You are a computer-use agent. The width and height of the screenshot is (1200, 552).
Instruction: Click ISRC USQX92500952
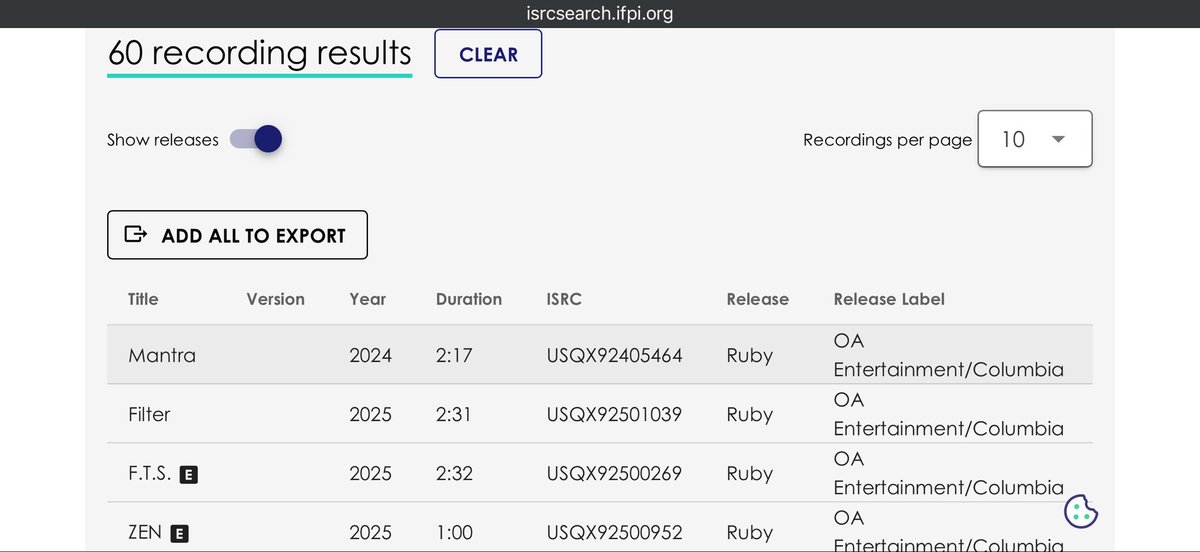(615, 533)
